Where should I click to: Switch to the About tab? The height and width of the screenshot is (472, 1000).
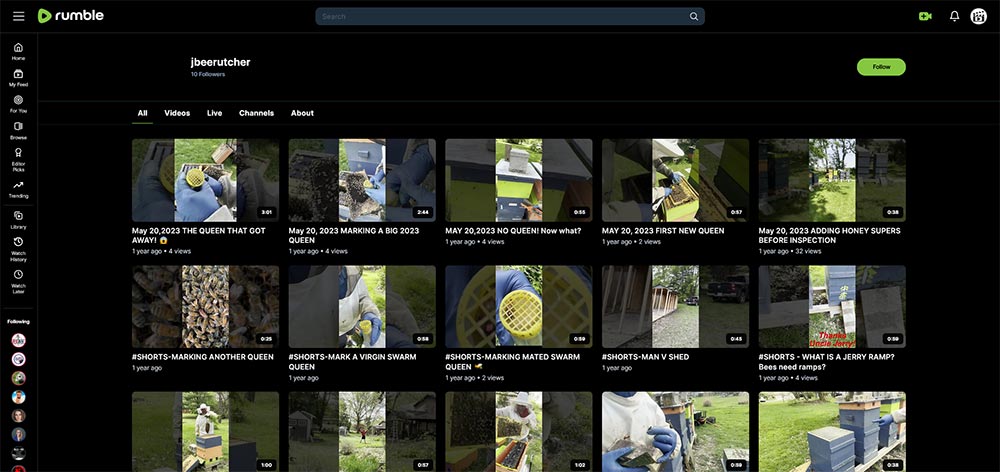coord(302,113)
